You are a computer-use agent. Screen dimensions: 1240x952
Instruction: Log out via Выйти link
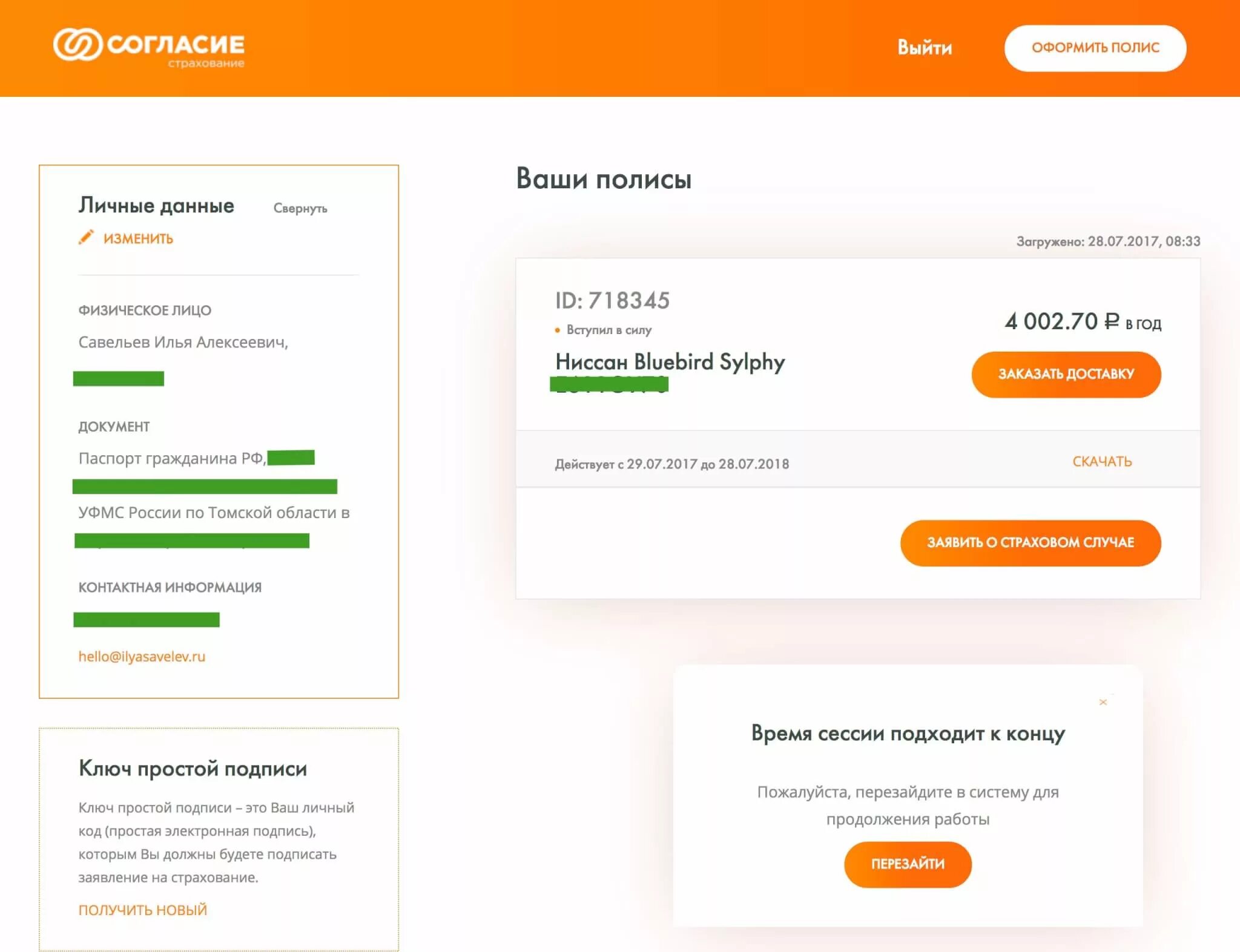click(925, 47)
